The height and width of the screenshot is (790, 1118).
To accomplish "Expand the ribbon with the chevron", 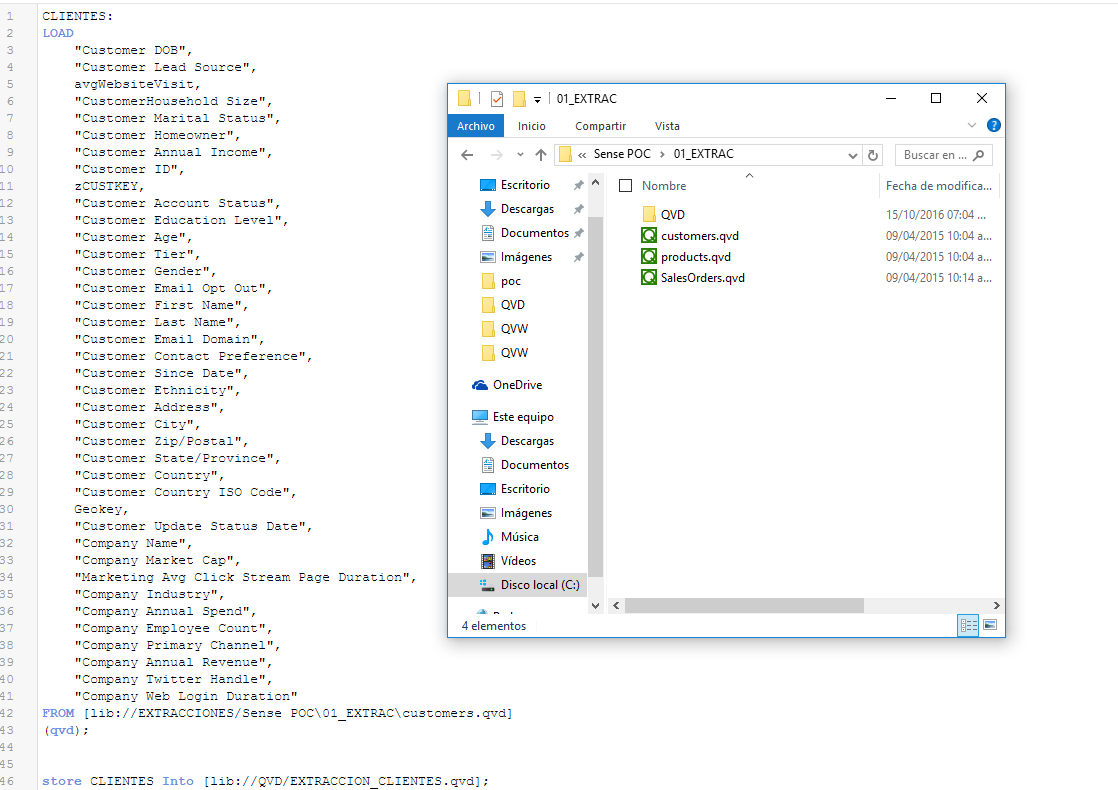I will click(972, 126).
